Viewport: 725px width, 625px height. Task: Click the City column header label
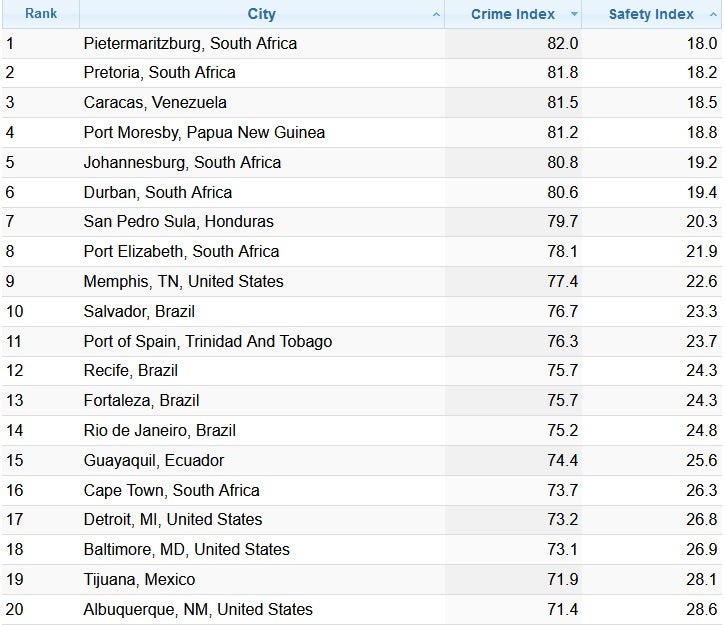(261, 14)
